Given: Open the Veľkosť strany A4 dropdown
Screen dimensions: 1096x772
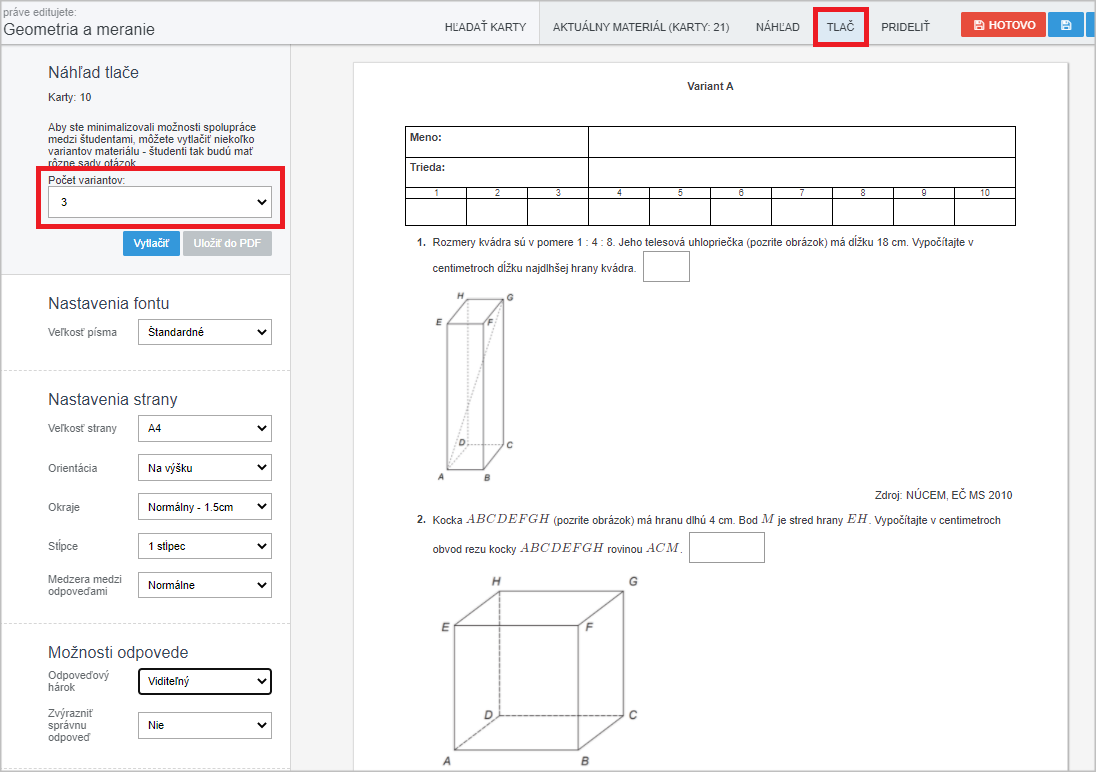Looking at the screenshot, I should (205, 428).
